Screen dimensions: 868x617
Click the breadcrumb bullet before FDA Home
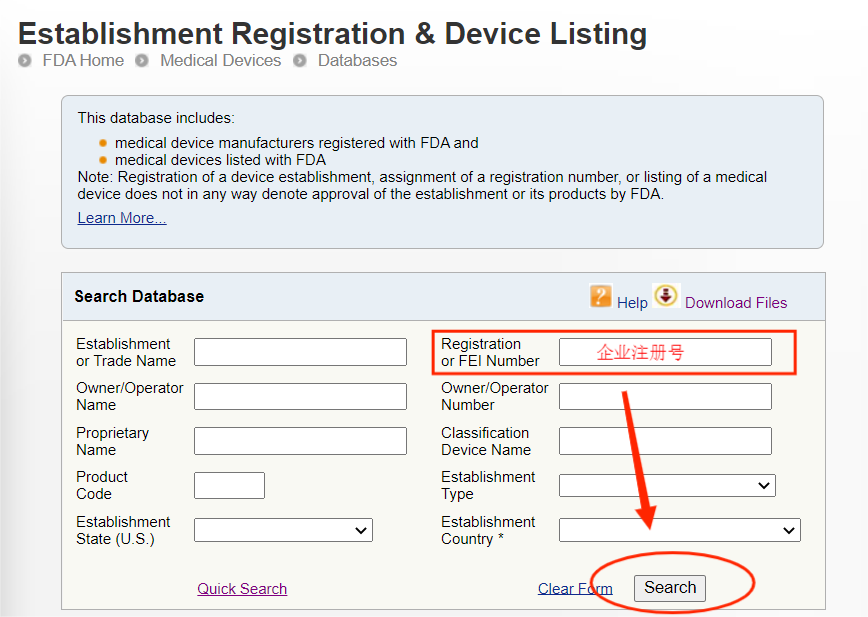(x=25, y=61)
